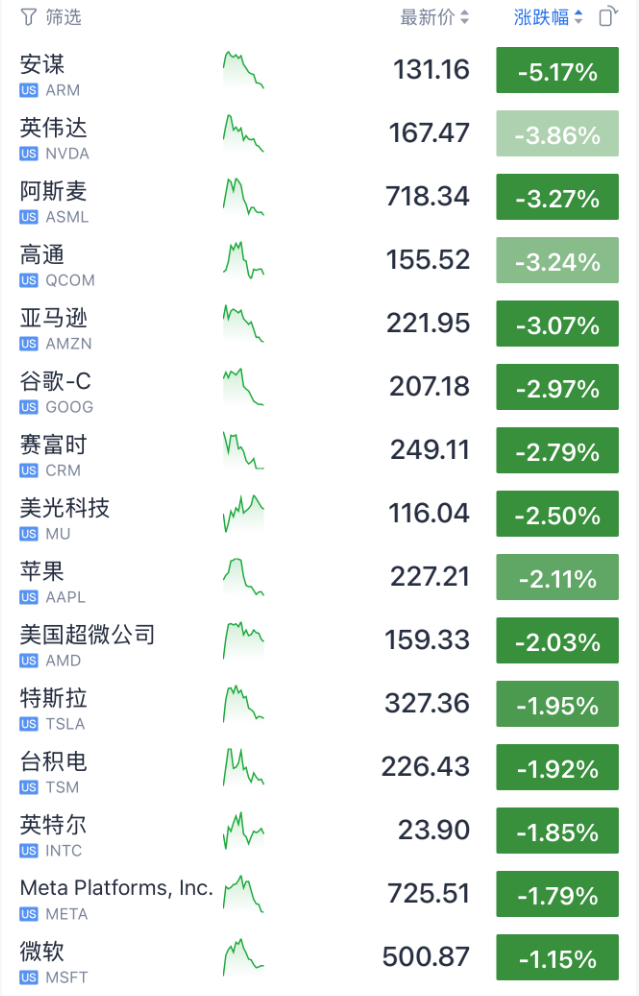This screenshot has height=996, width=639.
Task: Open the 筛选 filter funnel icon
Action: tap(29, 17)
